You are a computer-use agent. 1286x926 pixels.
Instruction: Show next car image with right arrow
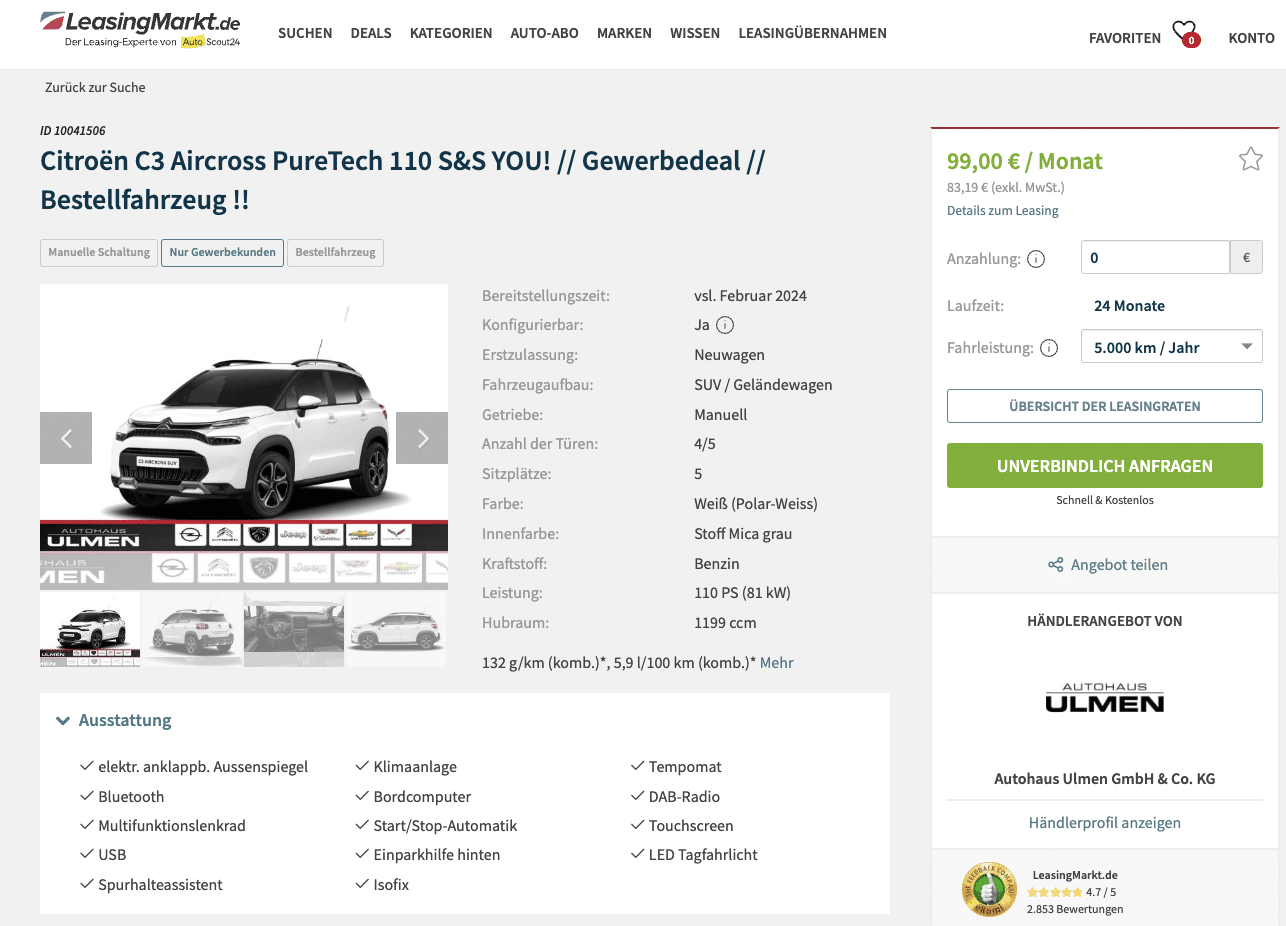pyautogui.click(x=422, y=438)
